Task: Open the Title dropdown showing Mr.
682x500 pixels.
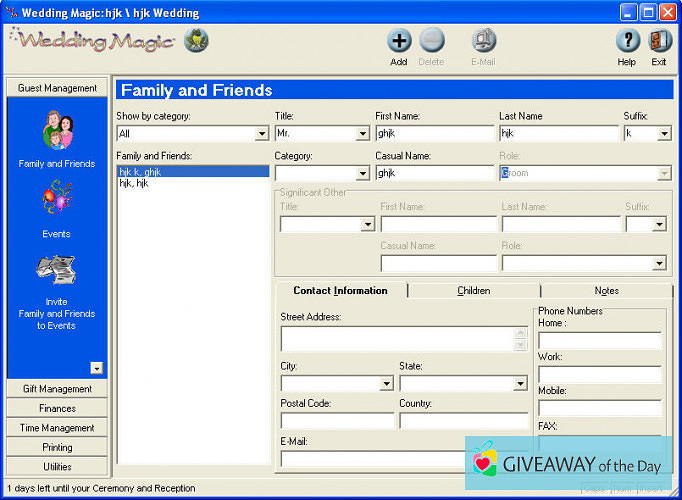Action: (362, 134)
